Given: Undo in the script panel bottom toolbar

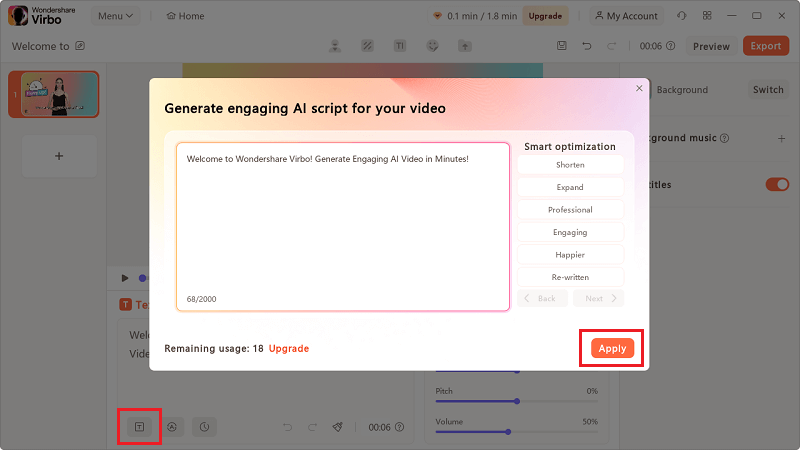Looking at the screenshot, I should click(x=288, y=427).
